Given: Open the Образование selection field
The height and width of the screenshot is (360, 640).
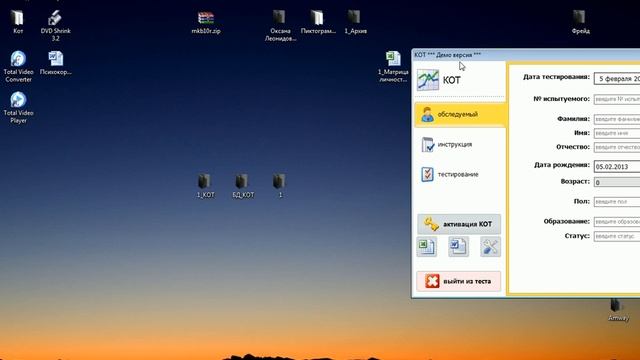Looking at the screenshot, I should click(617, 222).
